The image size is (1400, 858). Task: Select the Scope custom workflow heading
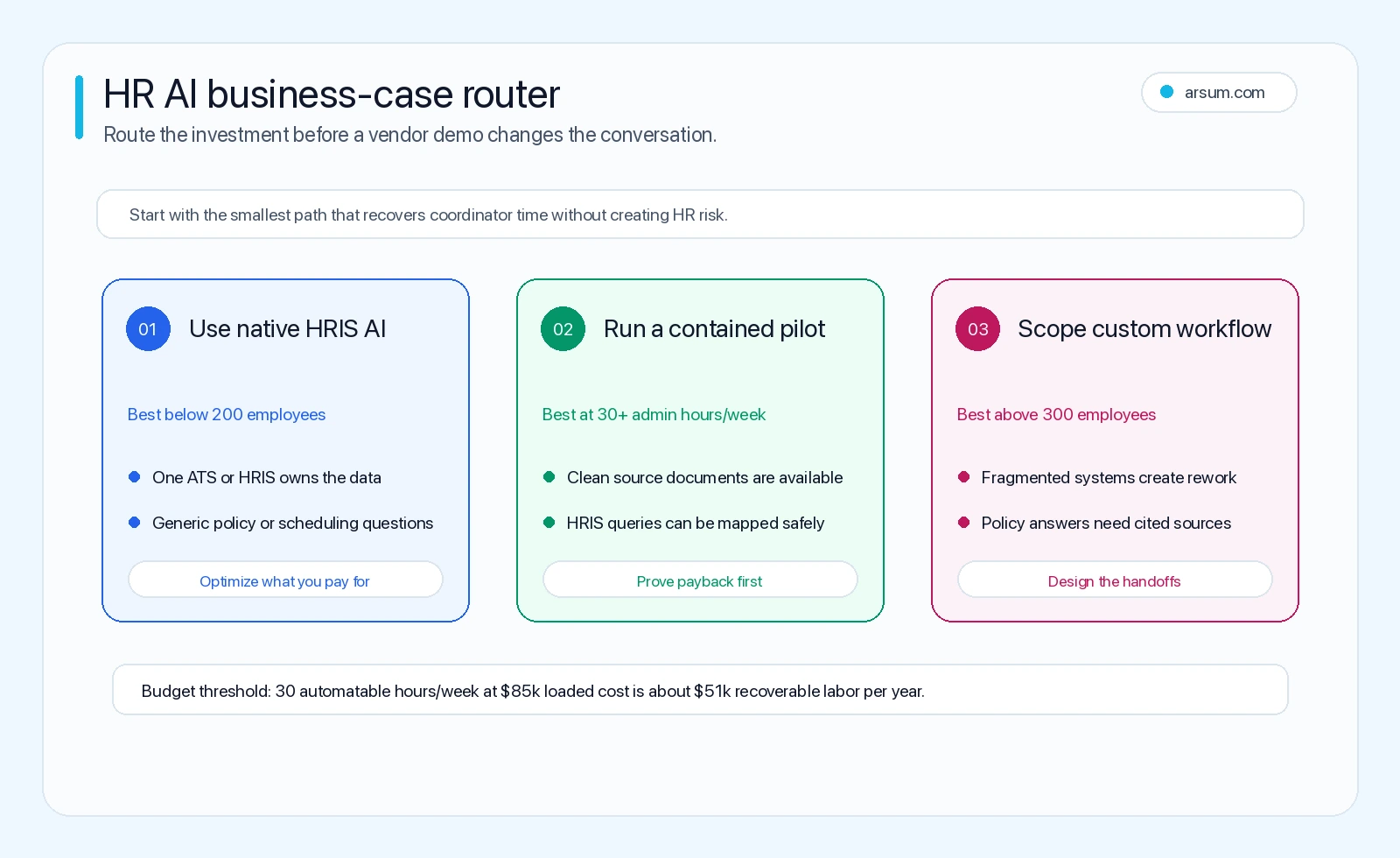pyautogui.click(x=1144, y=329)
